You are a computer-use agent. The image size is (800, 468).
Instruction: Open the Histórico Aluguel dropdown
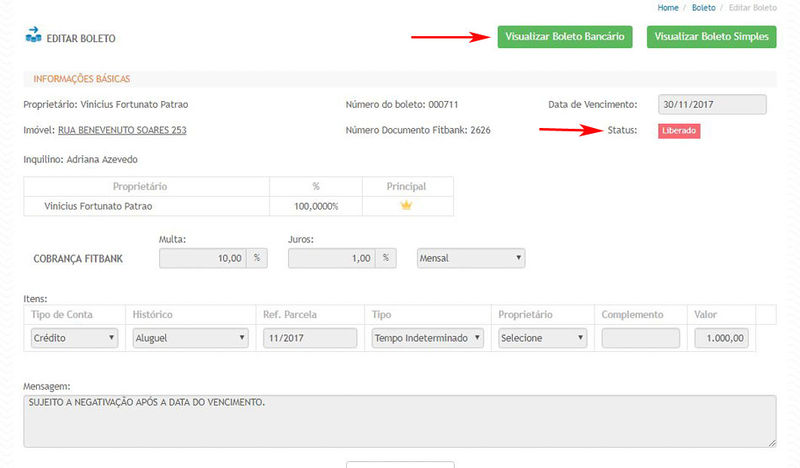[189, 338]
